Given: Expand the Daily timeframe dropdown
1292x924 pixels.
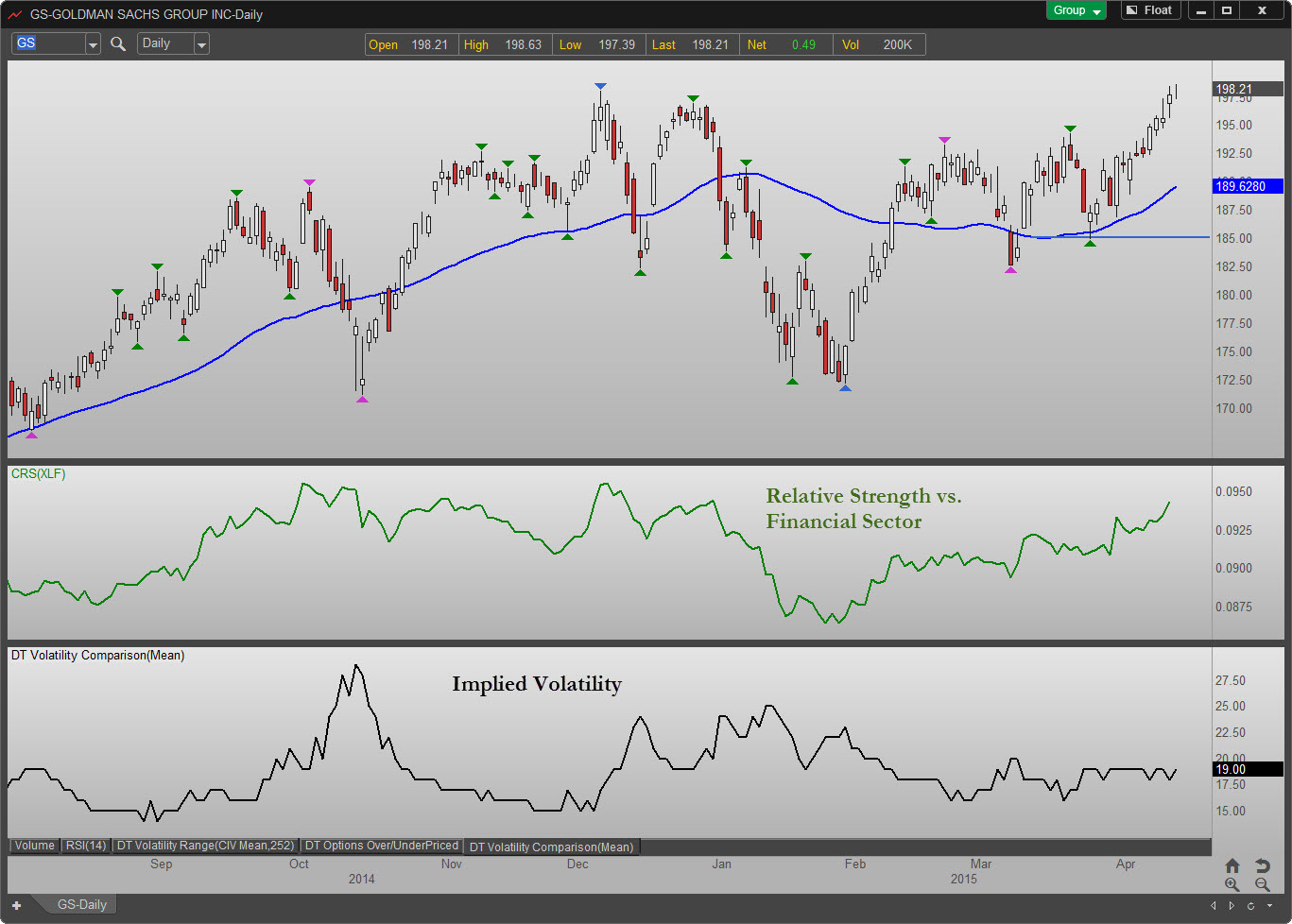Looking at the screenshot, I should (x=201, y=44).
